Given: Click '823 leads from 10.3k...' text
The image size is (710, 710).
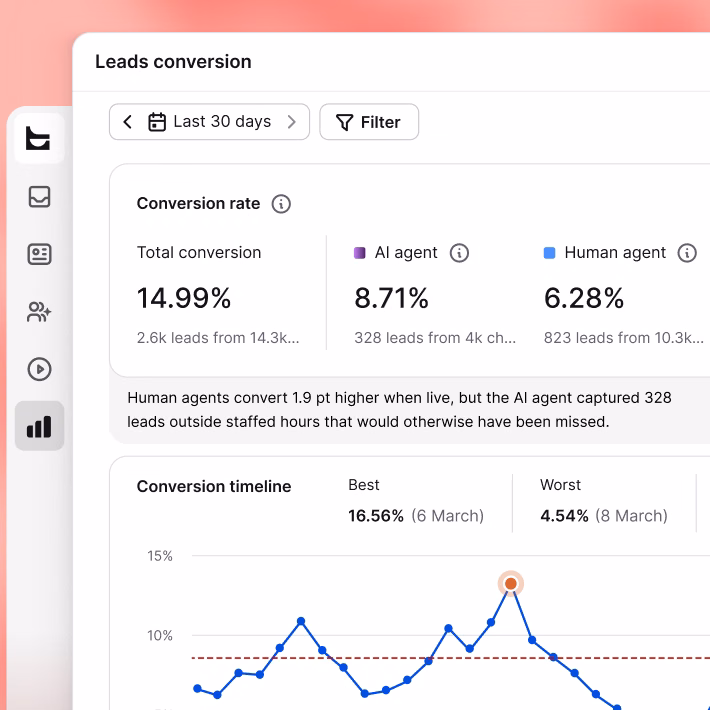Looking at the screenshot, I should point(624,338).
